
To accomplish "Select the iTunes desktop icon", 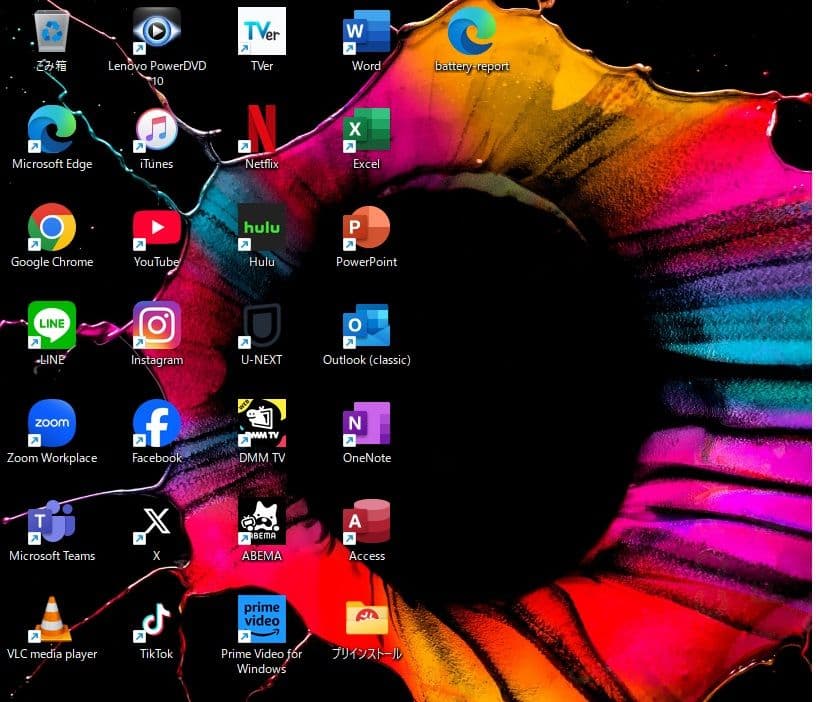I will click(x=156, y=130).
